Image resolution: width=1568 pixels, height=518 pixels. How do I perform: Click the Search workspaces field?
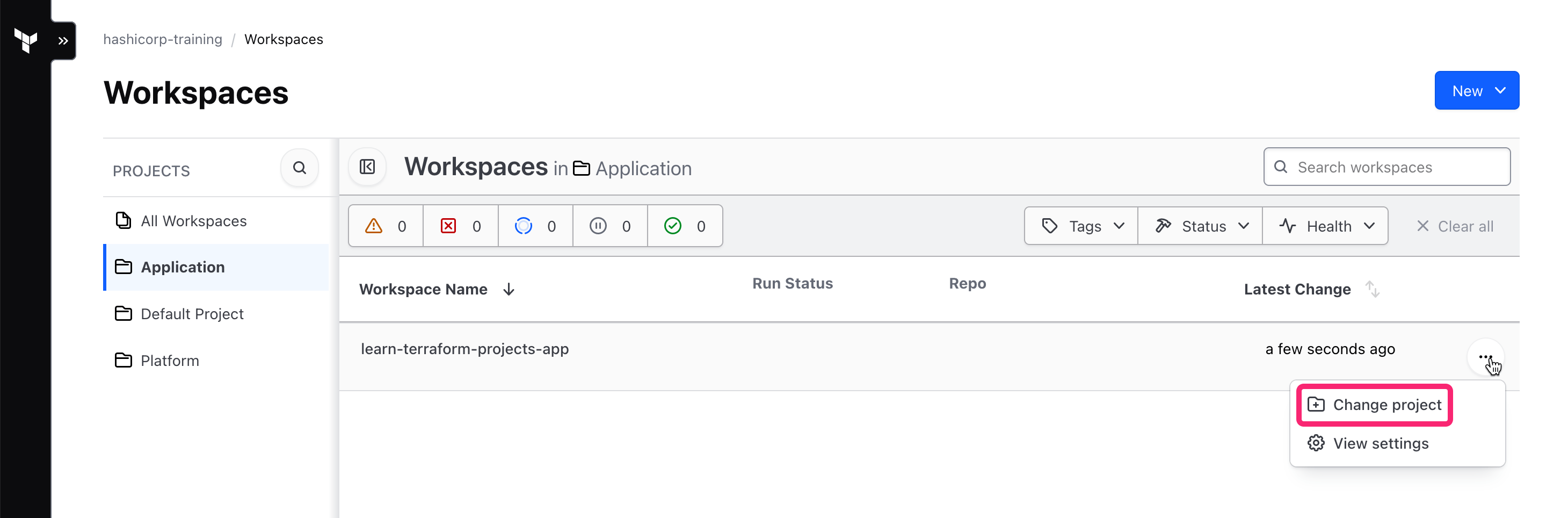(1386, 167)
